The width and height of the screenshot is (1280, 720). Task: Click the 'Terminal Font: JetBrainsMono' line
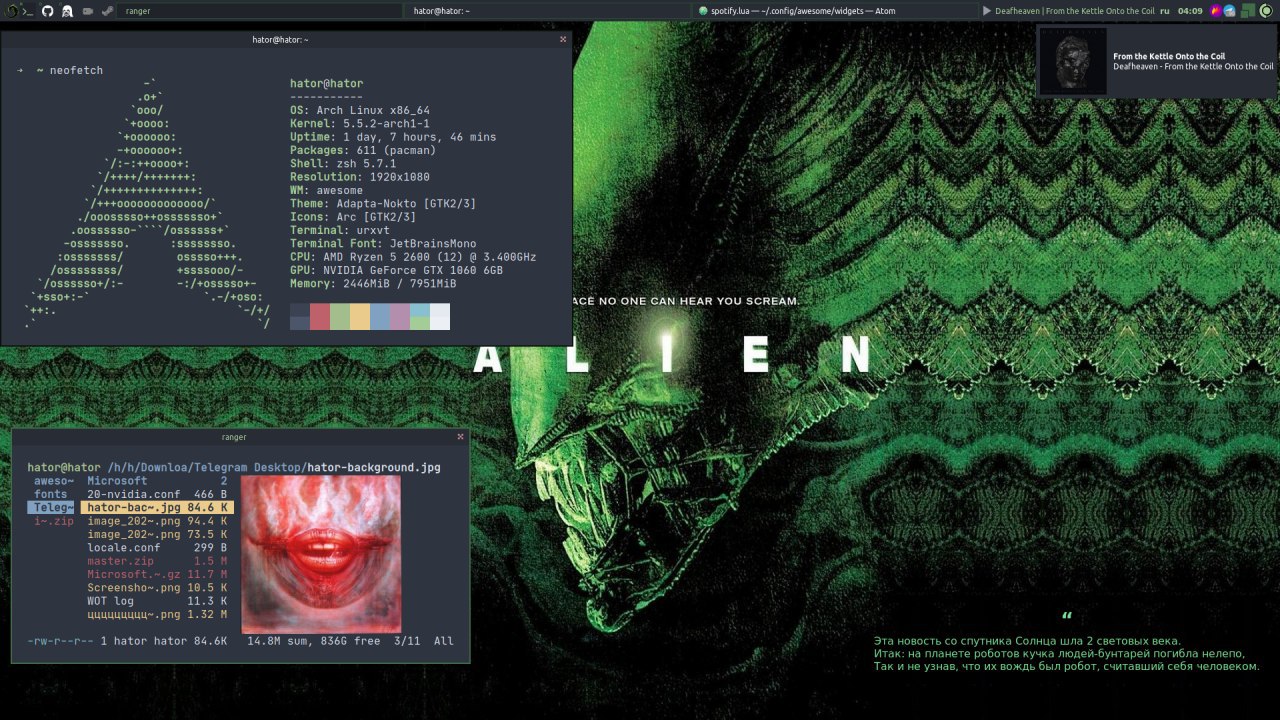click(383, 244)
